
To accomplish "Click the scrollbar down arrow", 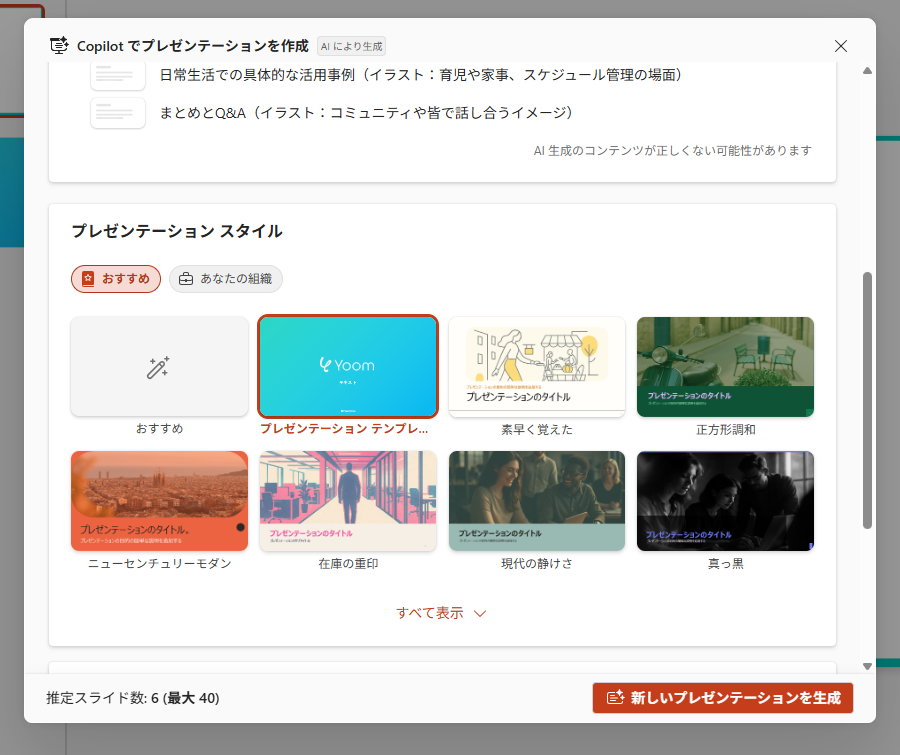I will coord(867,666).
